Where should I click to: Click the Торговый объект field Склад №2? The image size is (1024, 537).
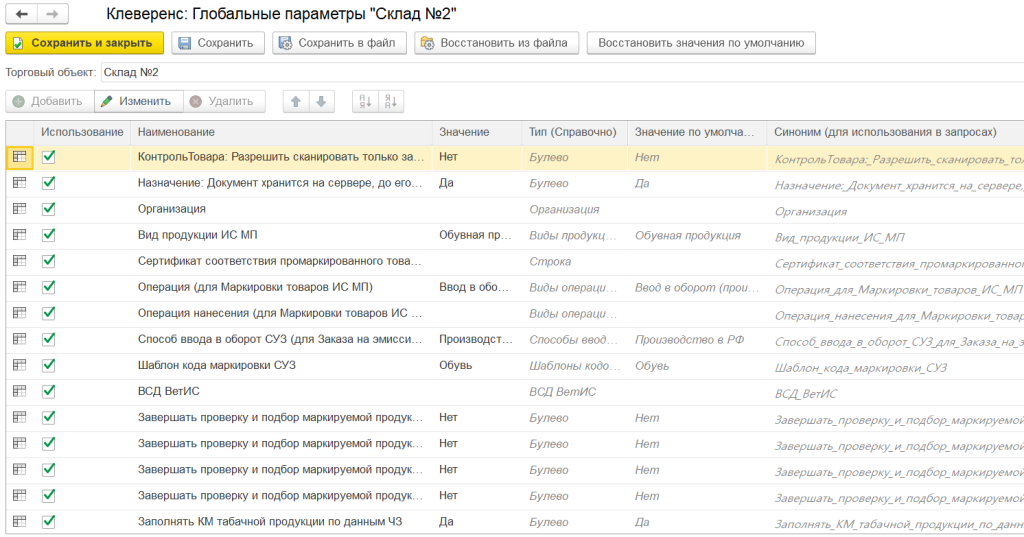562,73
